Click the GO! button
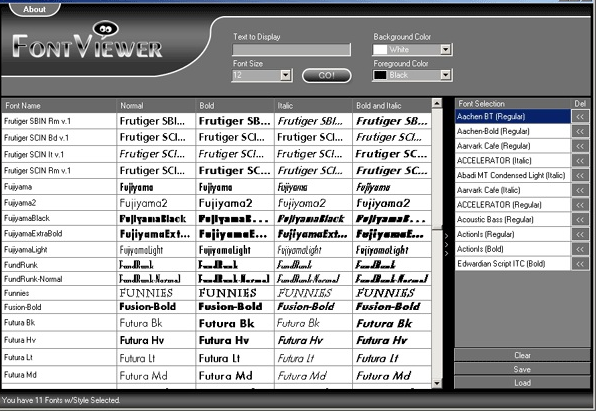 click(x=327, y=75)
